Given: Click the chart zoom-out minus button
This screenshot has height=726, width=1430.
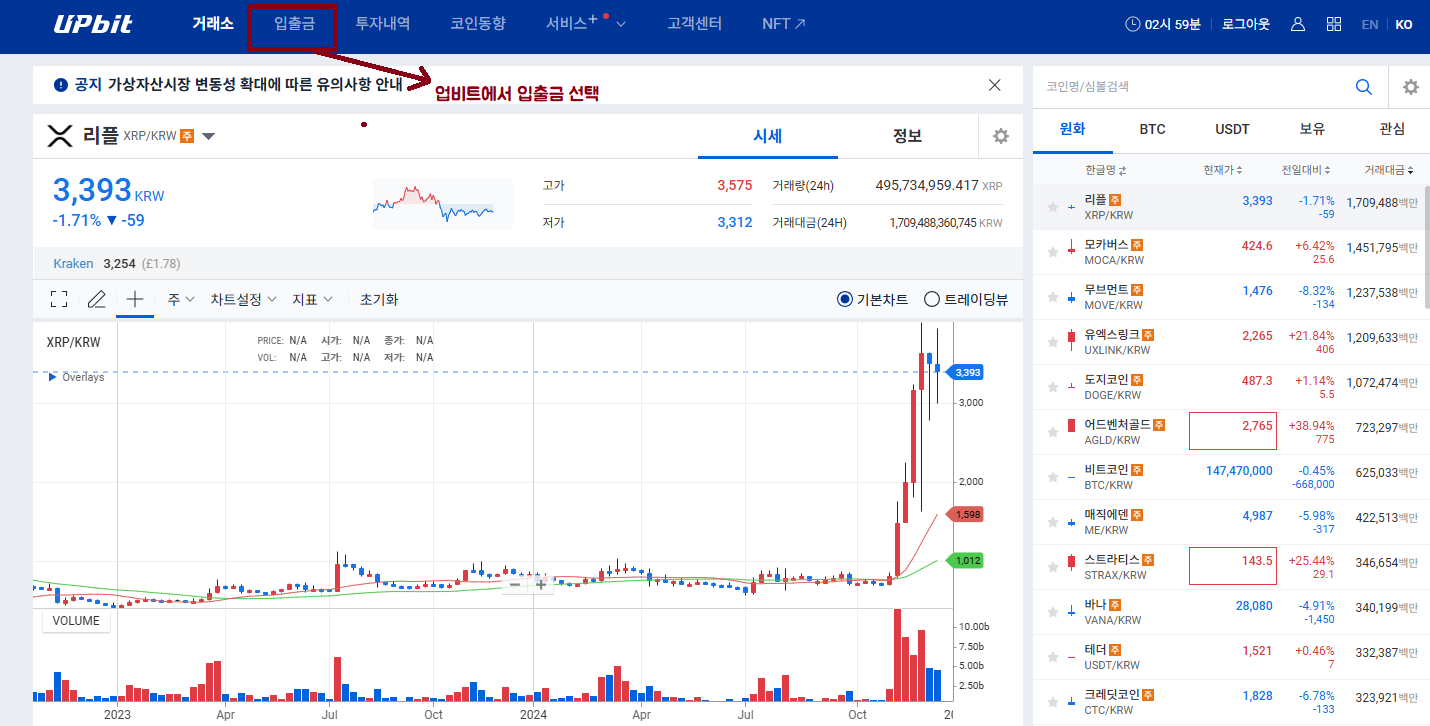Looking at the screenshot, I should tap(515, 584).
